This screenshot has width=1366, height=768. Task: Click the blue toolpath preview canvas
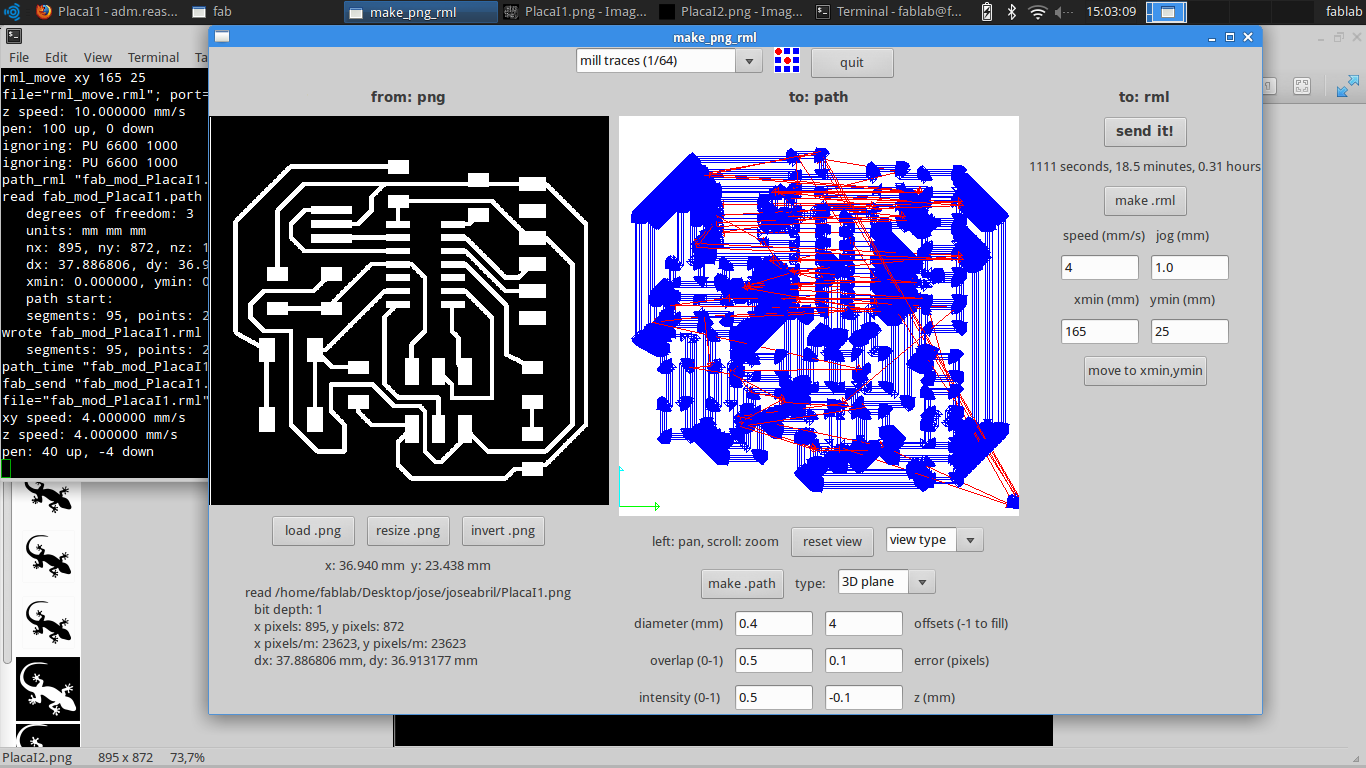819,316
